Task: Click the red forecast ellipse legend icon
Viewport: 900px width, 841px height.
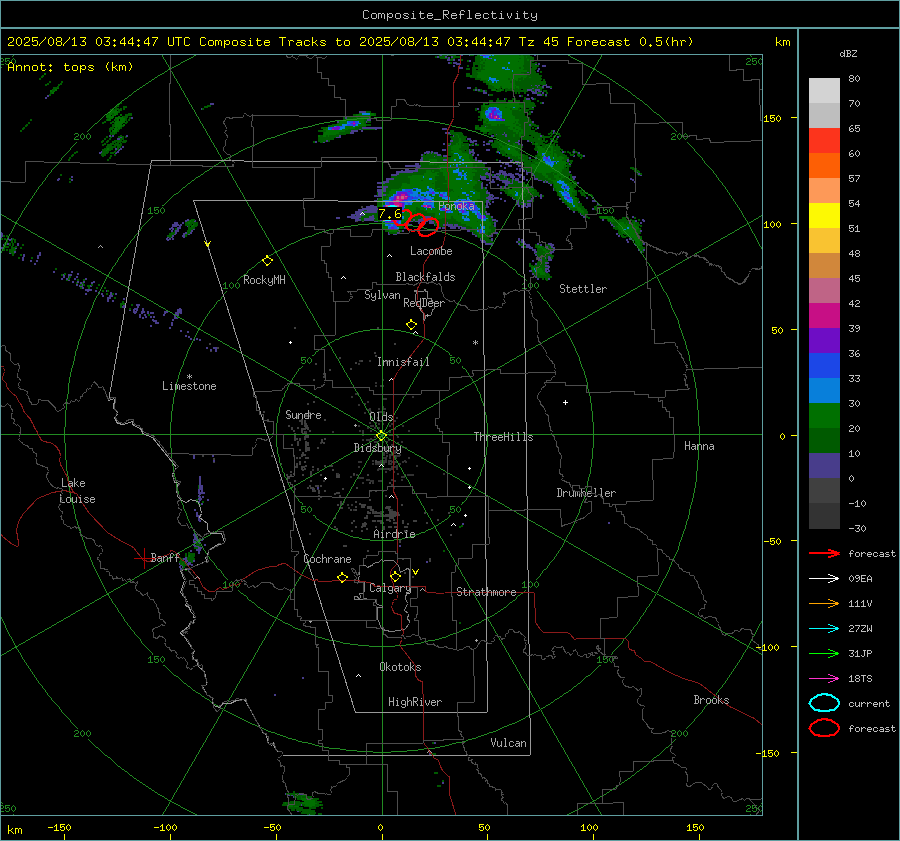Action: coord(824,728)
